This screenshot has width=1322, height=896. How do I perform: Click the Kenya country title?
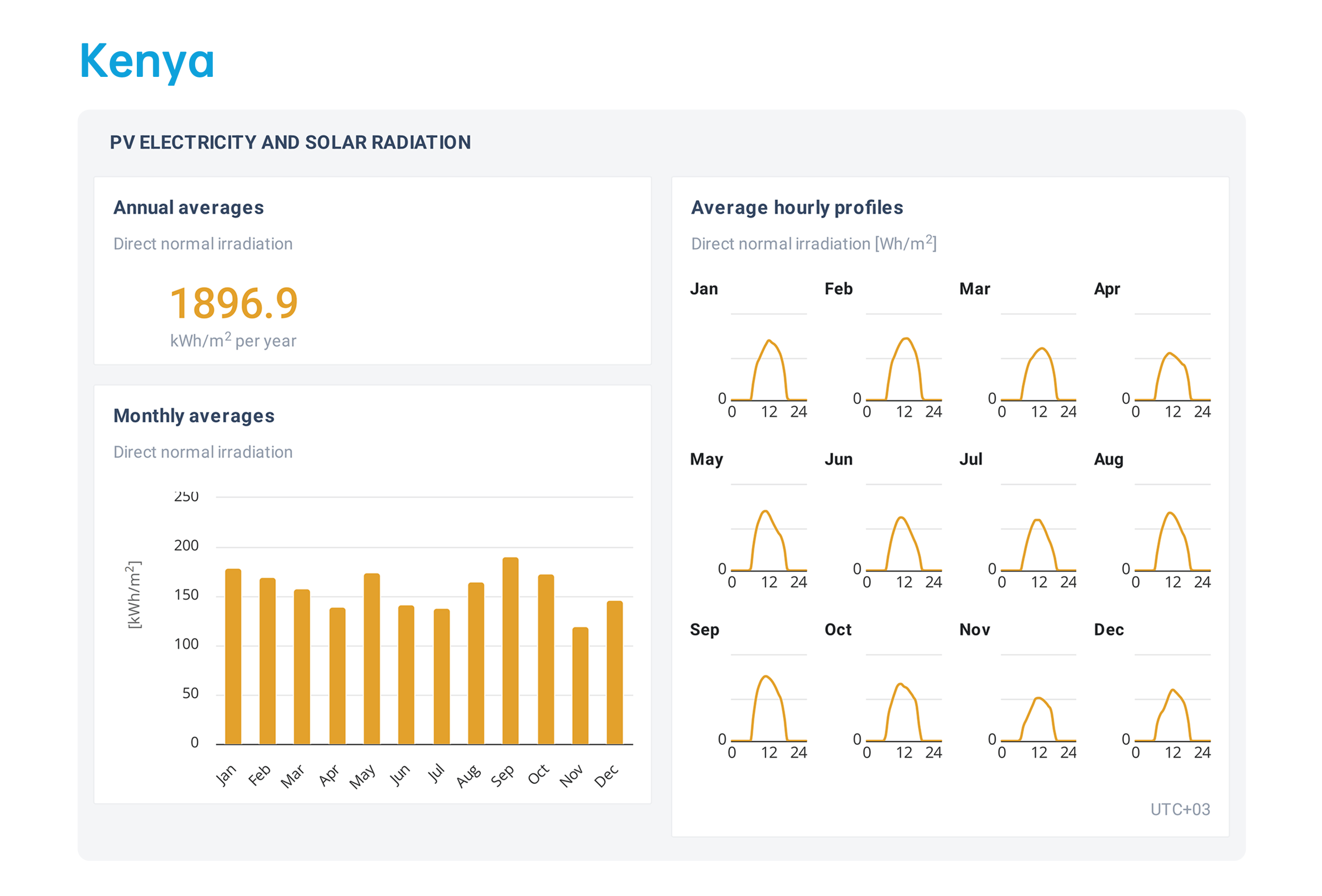[x=147, y=61]
